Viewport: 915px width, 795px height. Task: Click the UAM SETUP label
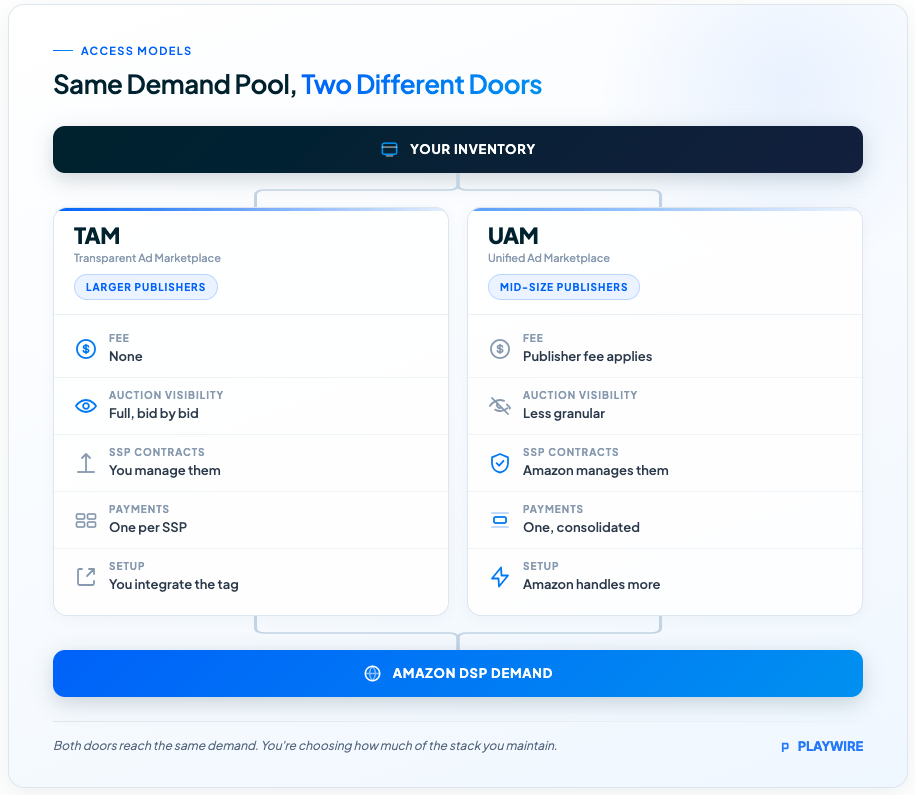click(x=540, y=566)
